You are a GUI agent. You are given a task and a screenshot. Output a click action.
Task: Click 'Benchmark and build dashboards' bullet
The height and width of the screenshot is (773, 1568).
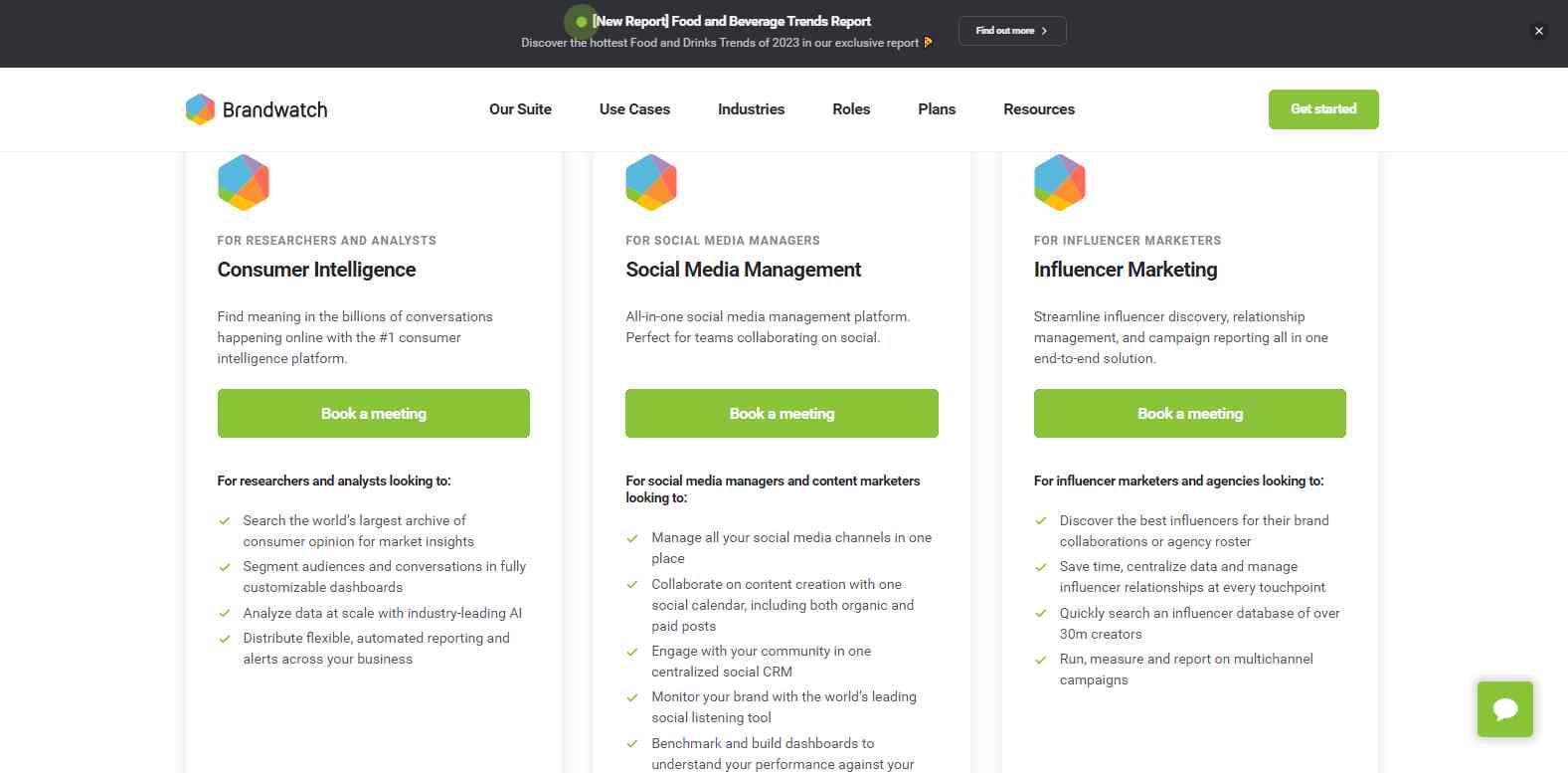(783, 753)
